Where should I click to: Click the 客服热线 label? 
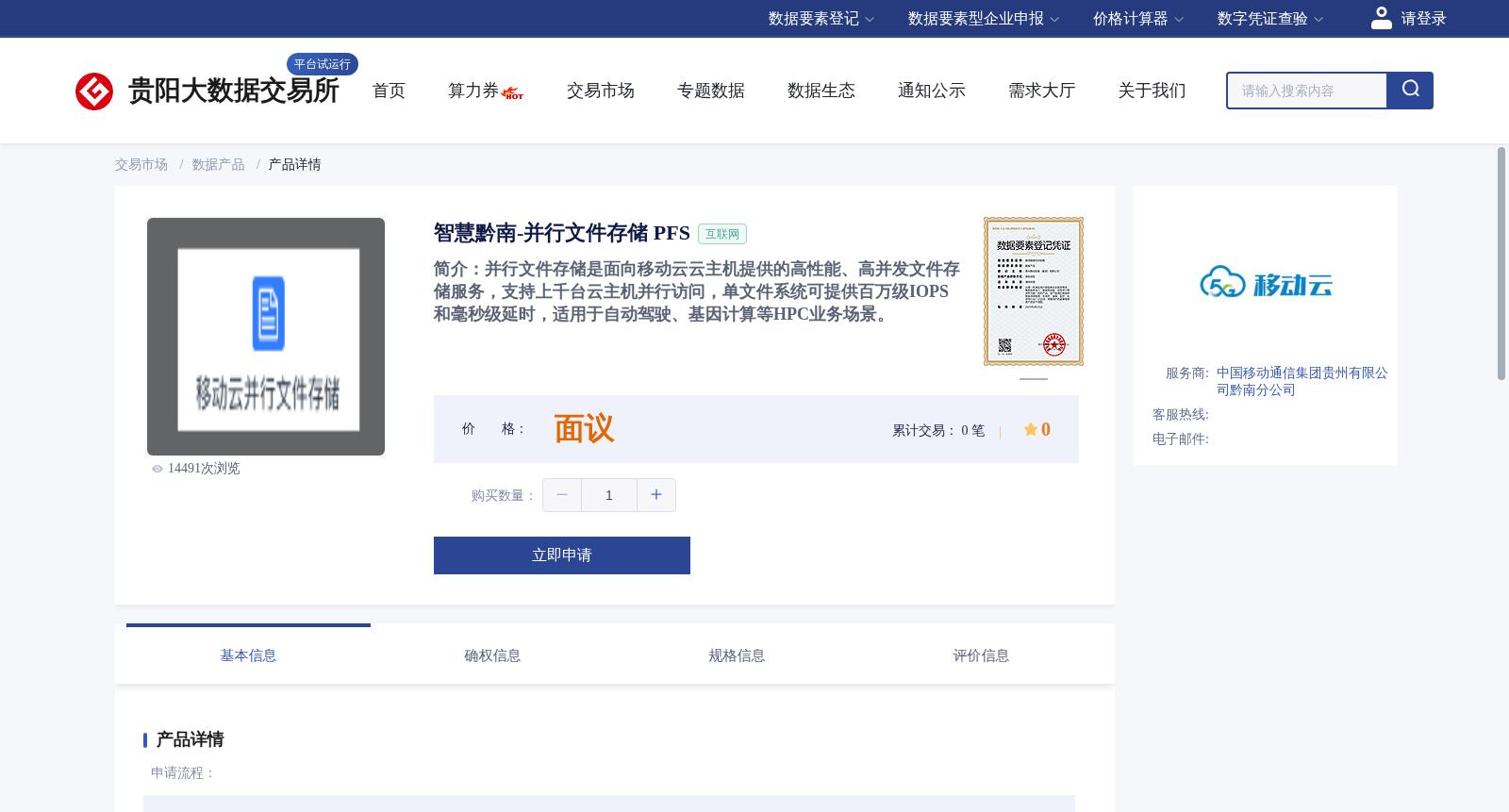click(1181, 415)
